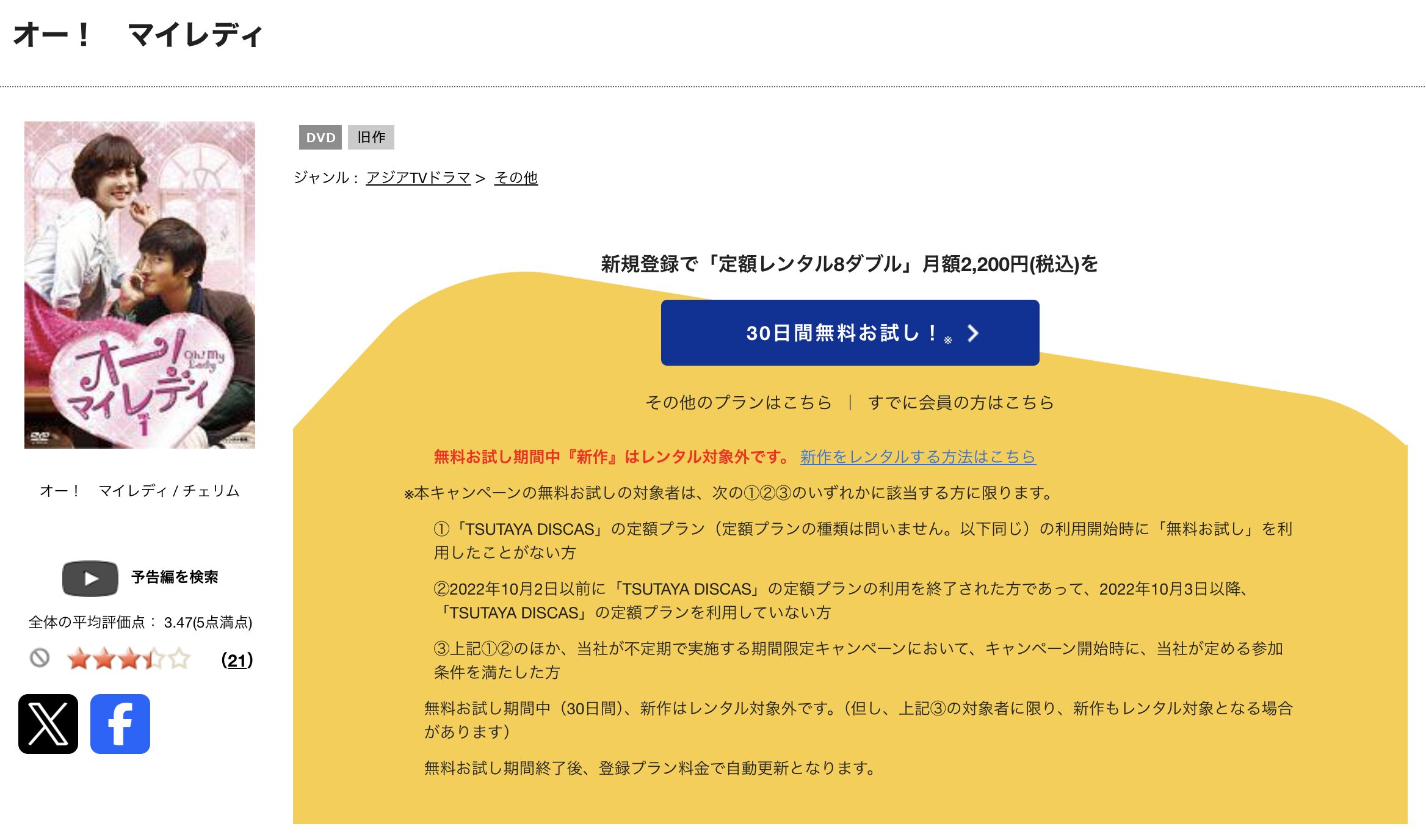Click the trailer play video icon
This screenshot has width=1426, height=840.
click(x=90, y=578)
